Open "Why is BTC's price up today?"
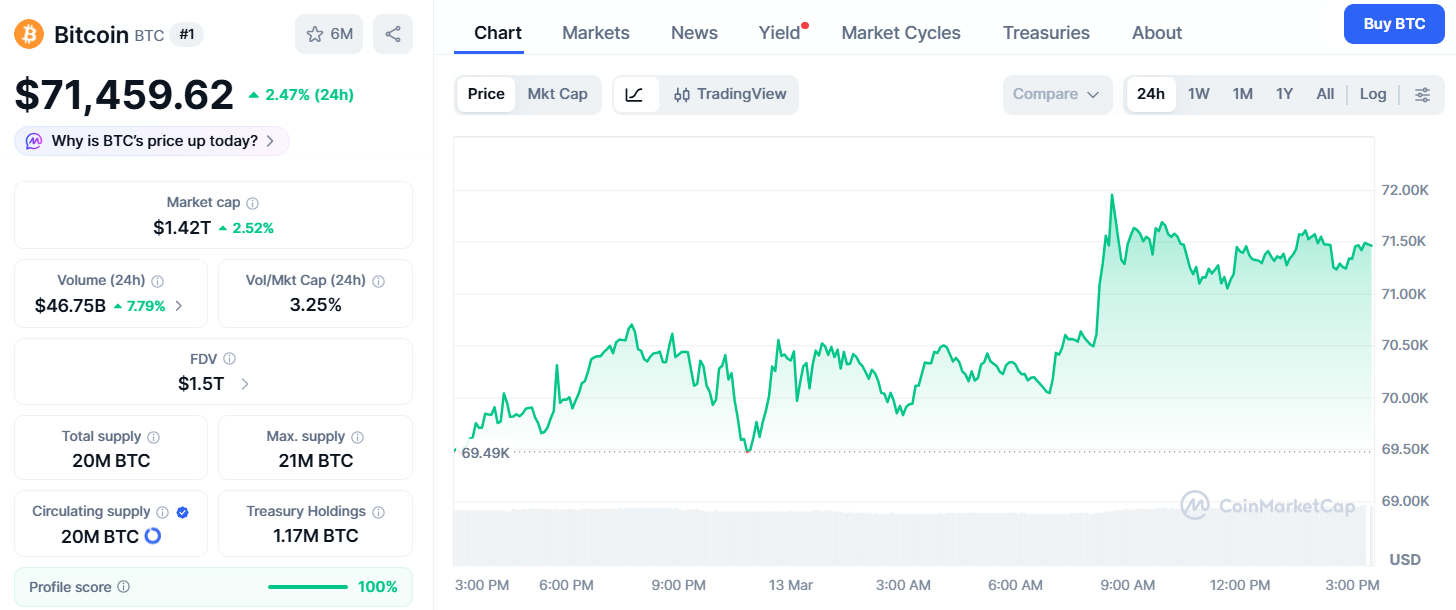 point(152,141)
